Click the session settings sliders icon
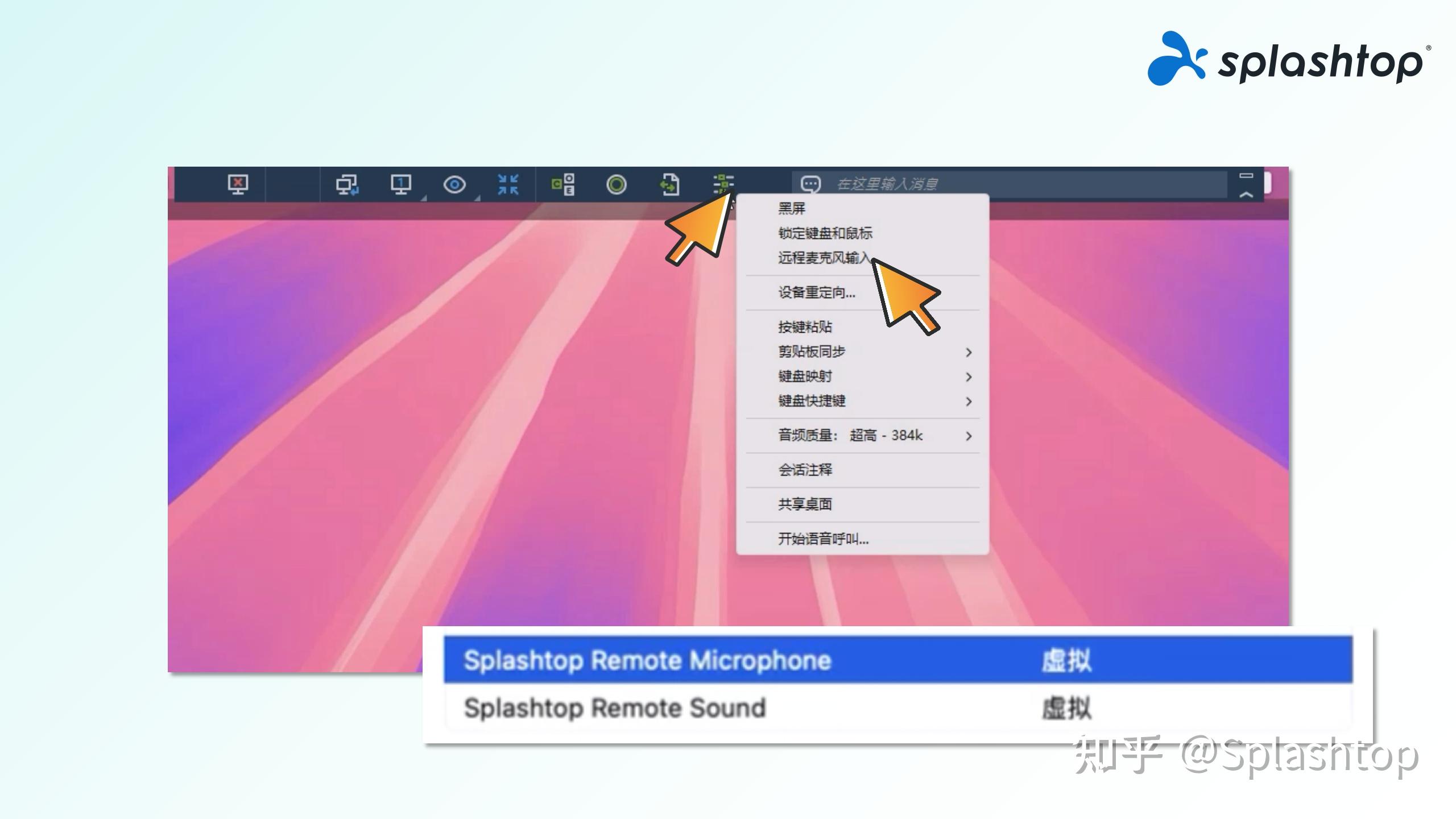The image size is (1456, 819). click(725, 184)
